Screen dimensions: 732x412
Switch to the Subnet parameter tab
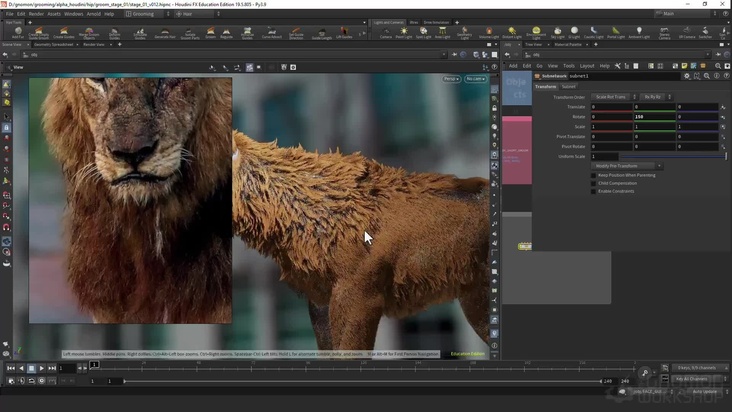569,87
